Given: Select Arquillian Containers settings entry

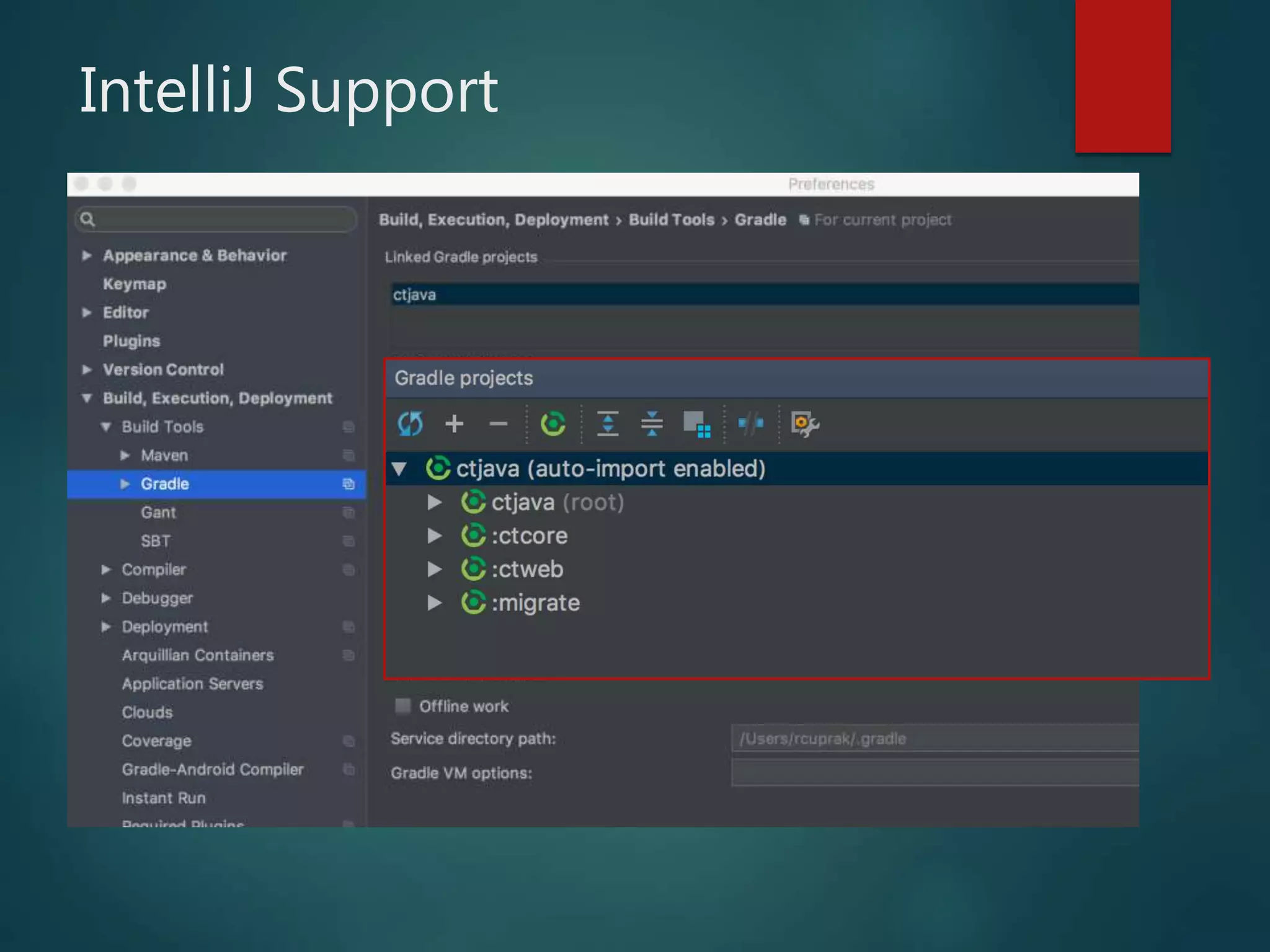Looking at the screenshot, I should [197, 655].
